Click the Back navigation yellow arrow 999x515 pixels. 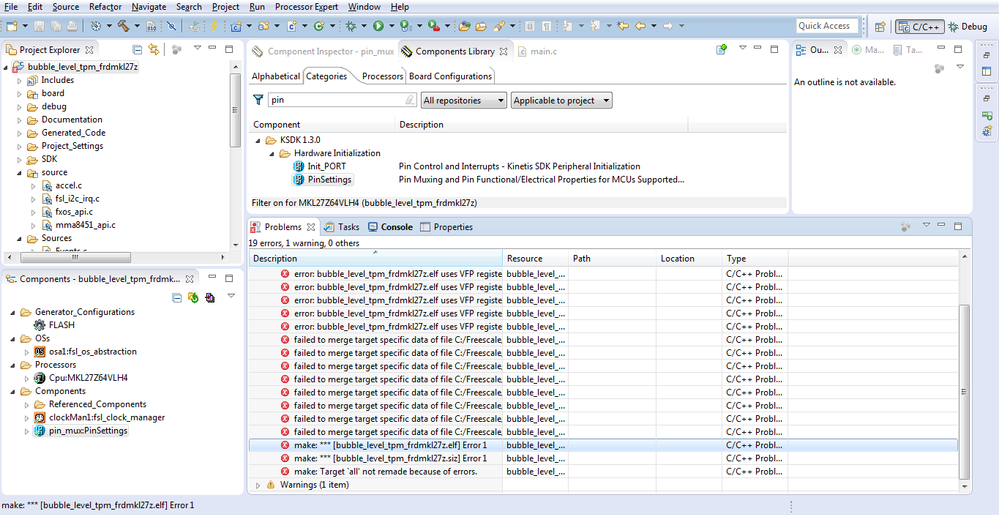pos(640,26)
